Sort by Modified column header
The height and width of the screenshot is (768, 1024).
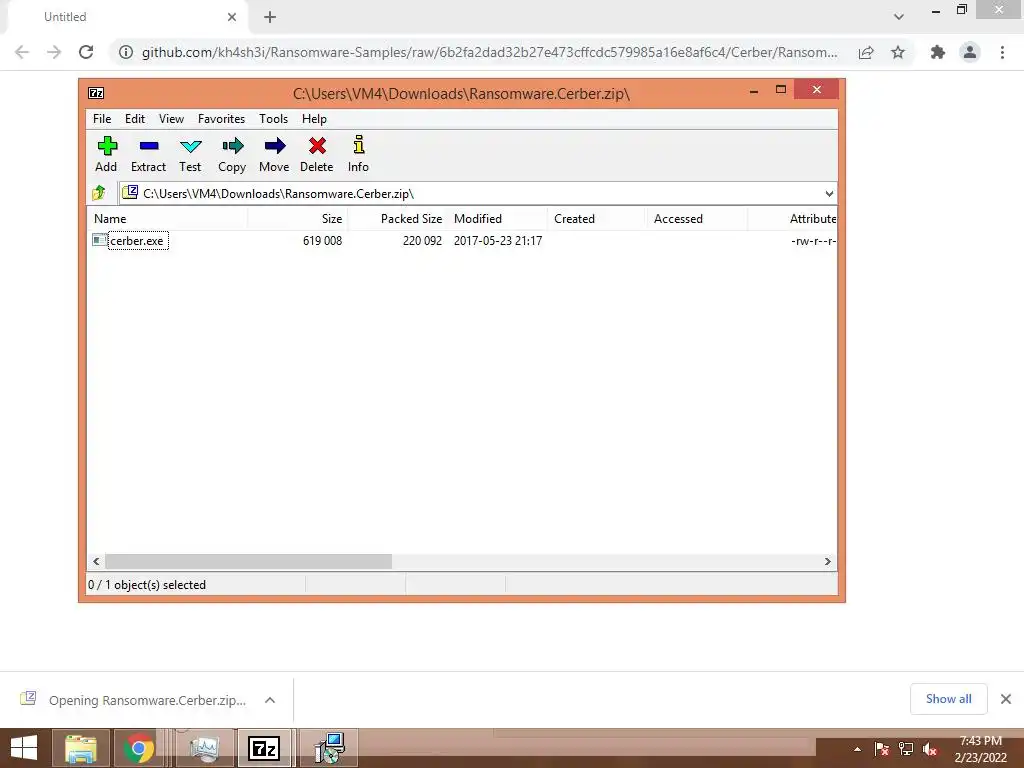click(x=498, y=219)
